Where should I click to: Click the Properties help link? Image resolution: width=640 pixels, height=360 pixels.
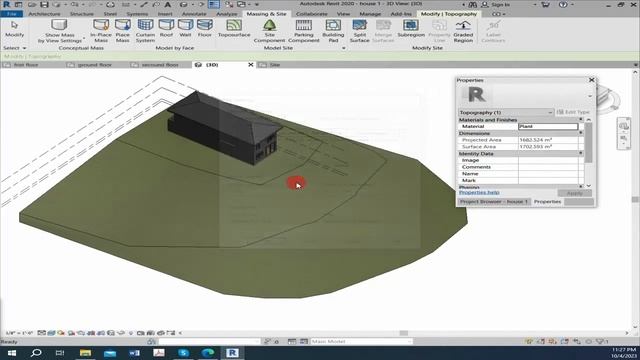(479, 192)
